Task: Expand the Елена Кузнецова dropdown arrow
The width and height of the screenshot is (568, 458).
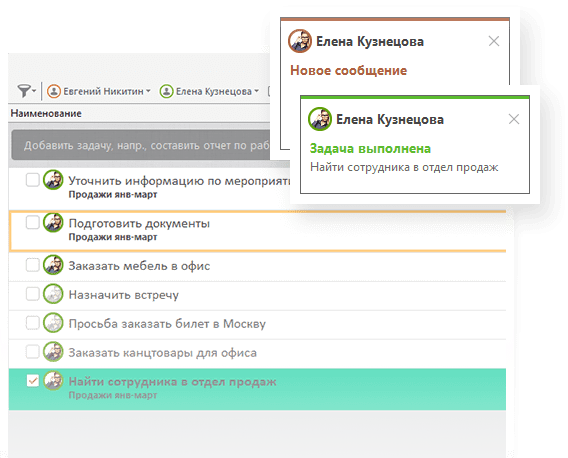Action: (256, 91)
